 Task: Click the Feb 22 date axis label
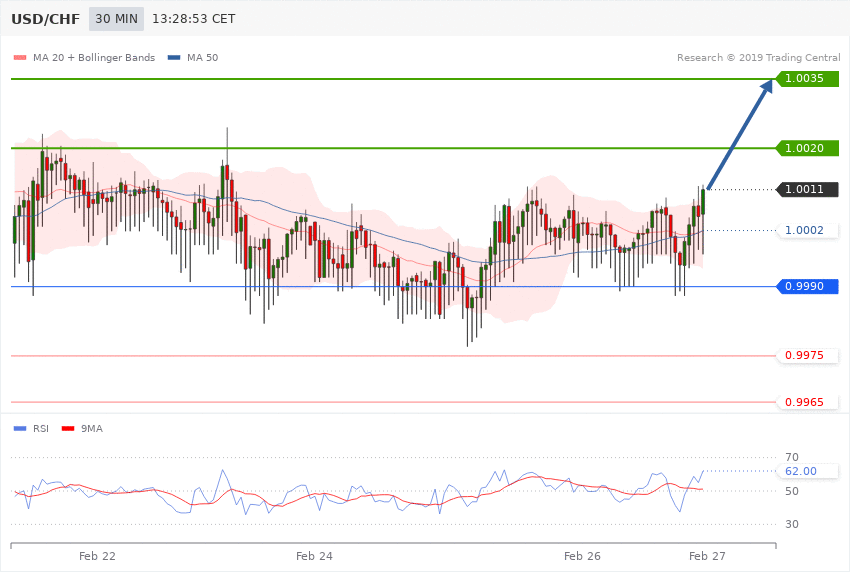tap(97, 556)
